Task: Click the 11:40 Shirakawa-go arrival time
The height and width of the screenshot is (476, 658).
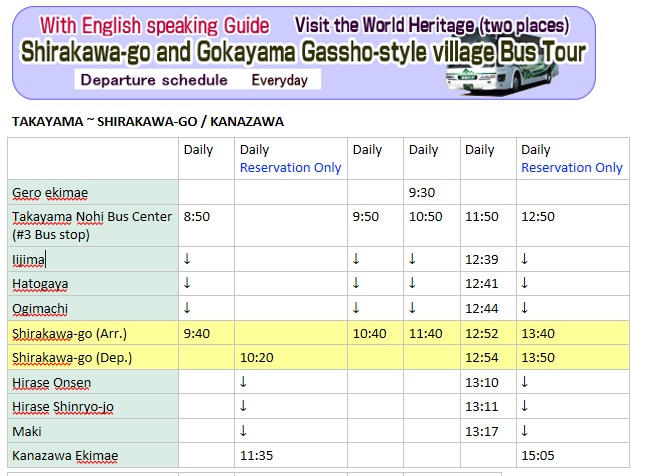Action: (x=426, y=334)
